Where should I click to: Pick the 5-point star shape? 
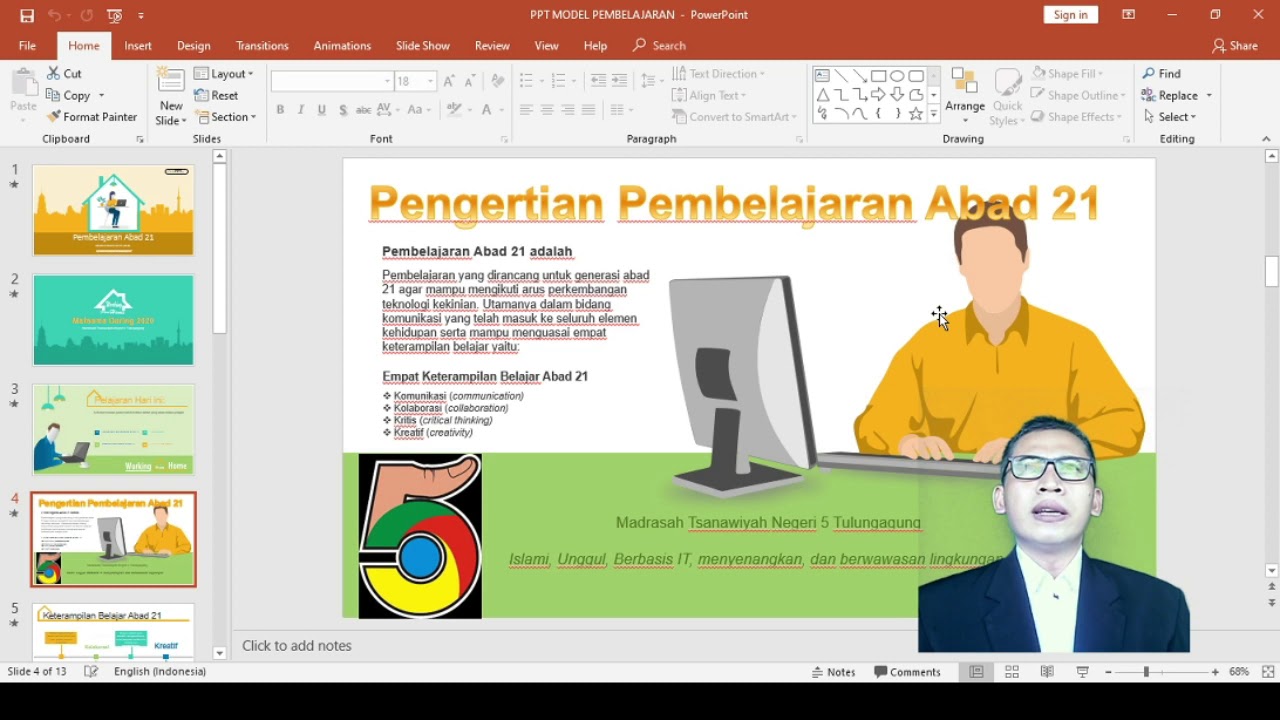tap(915, 114)
